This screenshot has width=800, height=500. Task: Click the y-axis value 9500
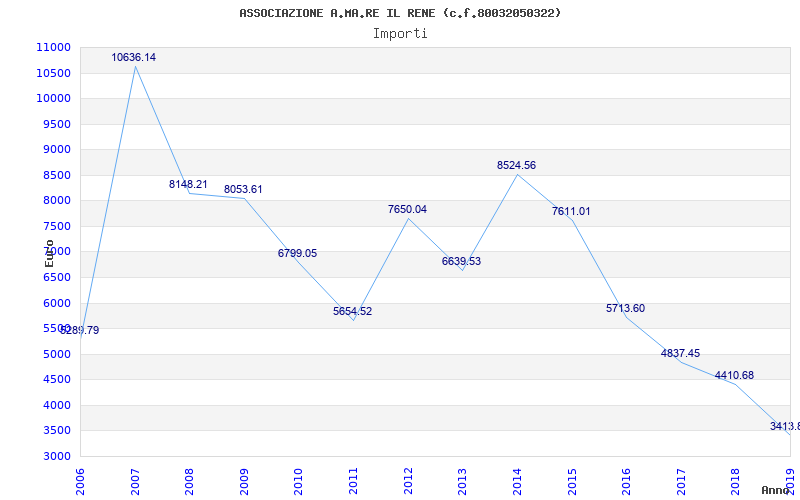click(56, 124)
